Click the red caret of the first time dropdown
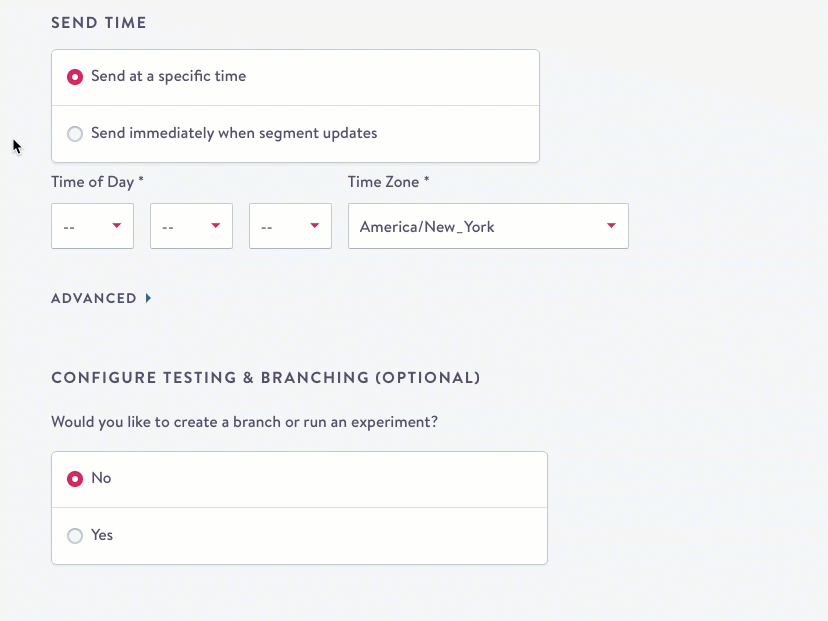828x621 pixels. [117, 226]
